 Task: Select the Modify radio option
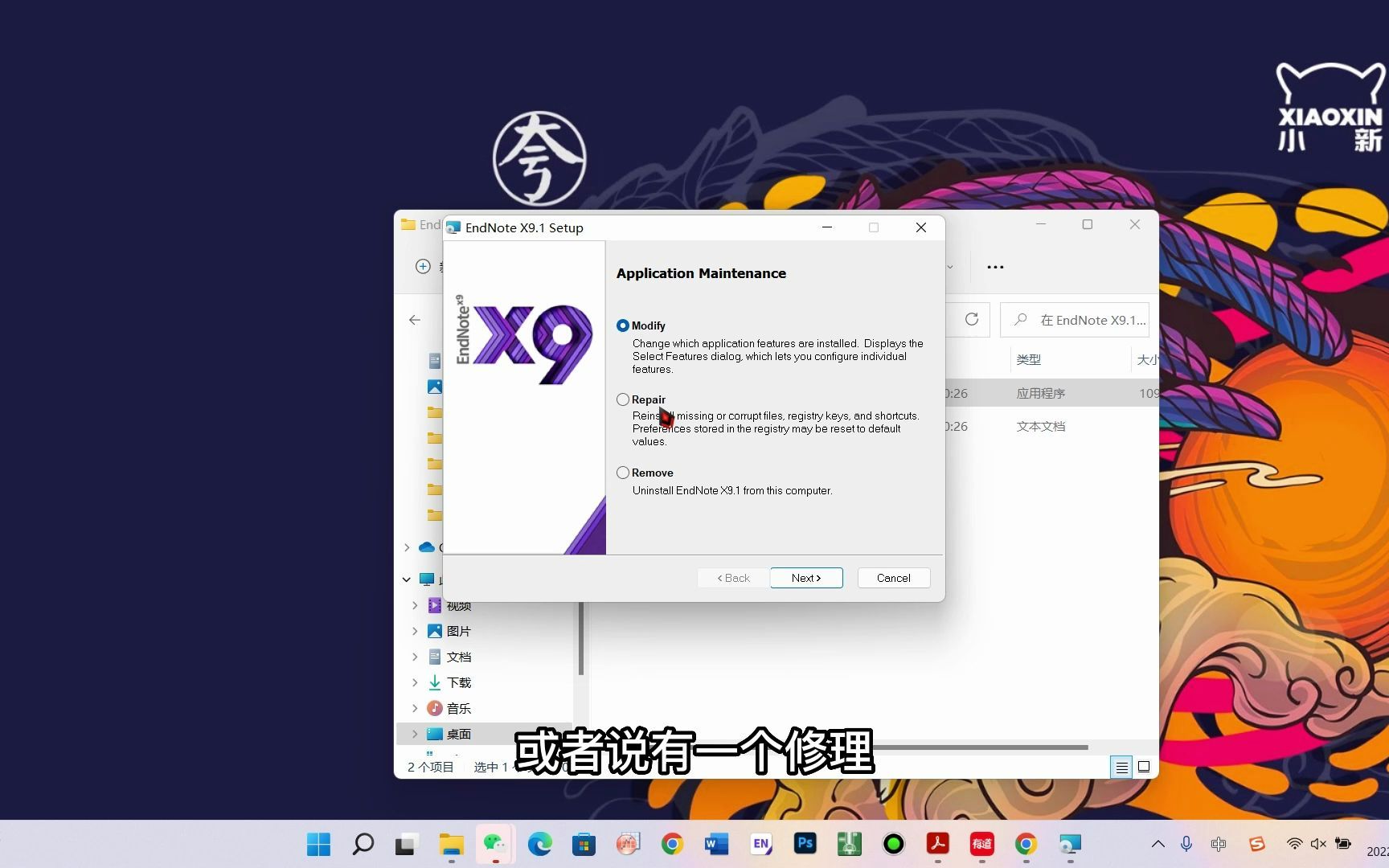623,325
